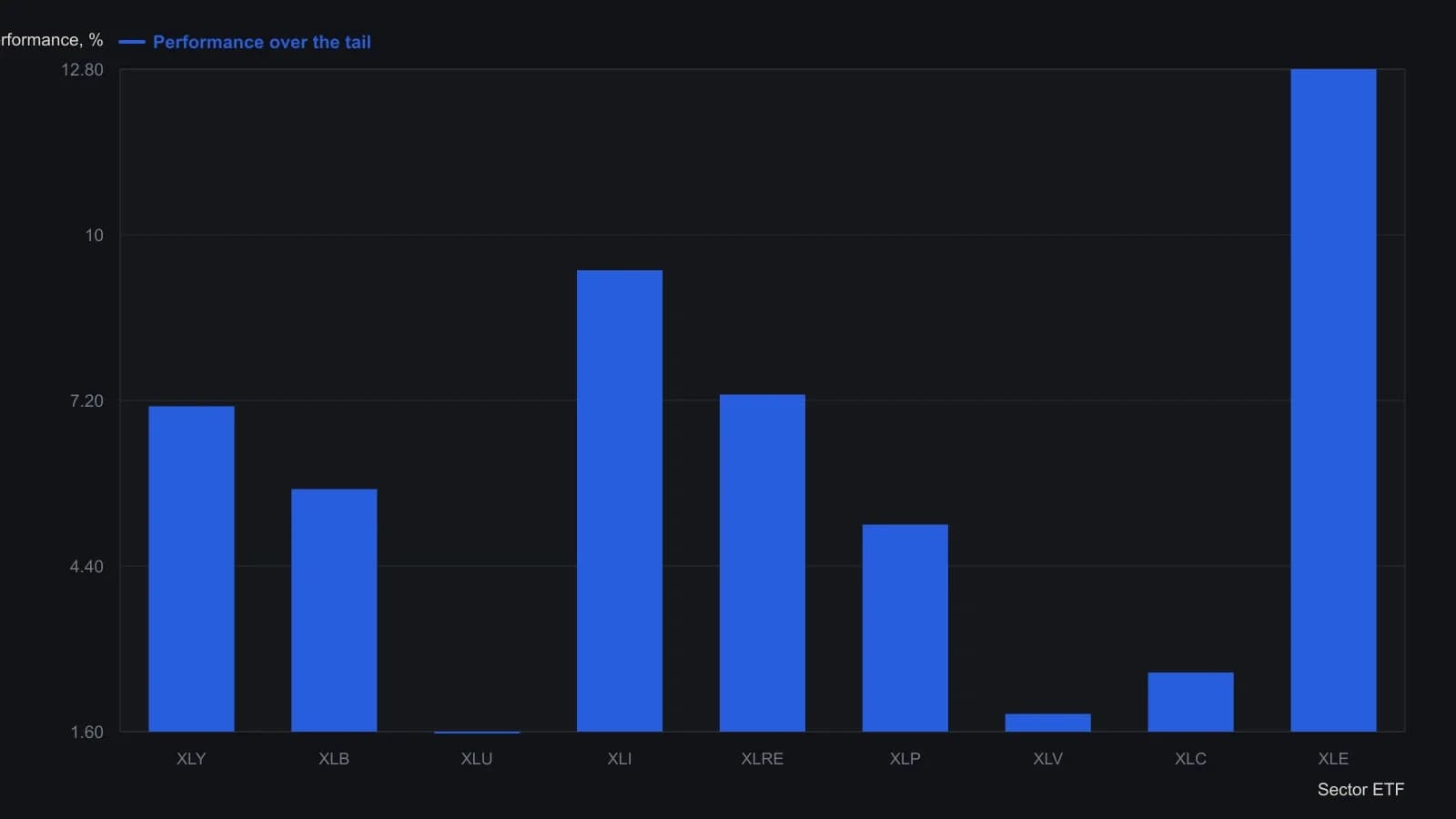The height and width of the screenshot is (819, 1456).
Task: Click the XLP performance bar
Action: (905, 628)
